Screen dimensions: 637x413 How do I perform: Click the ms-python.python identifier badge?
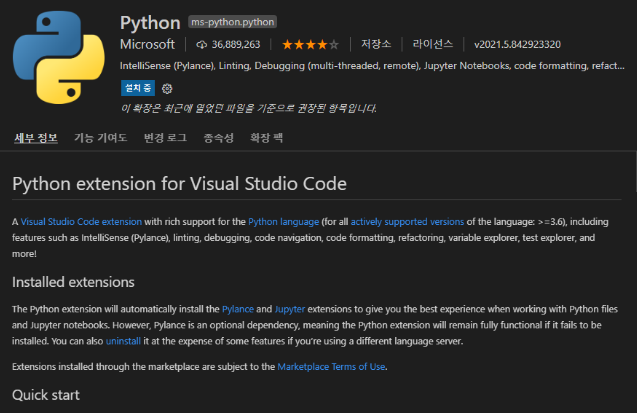(x=232, y=22)
